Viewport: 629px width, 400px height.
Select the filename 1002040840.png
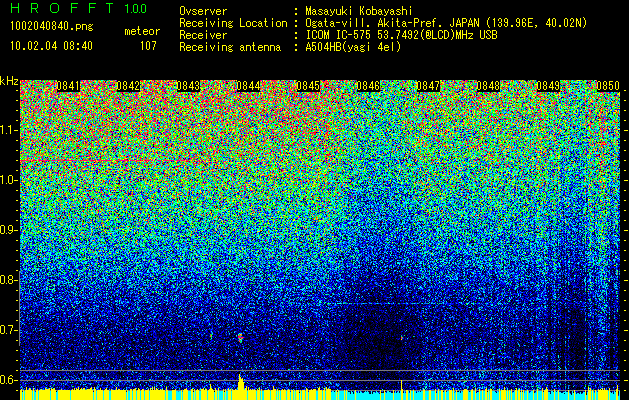(52, 26)
